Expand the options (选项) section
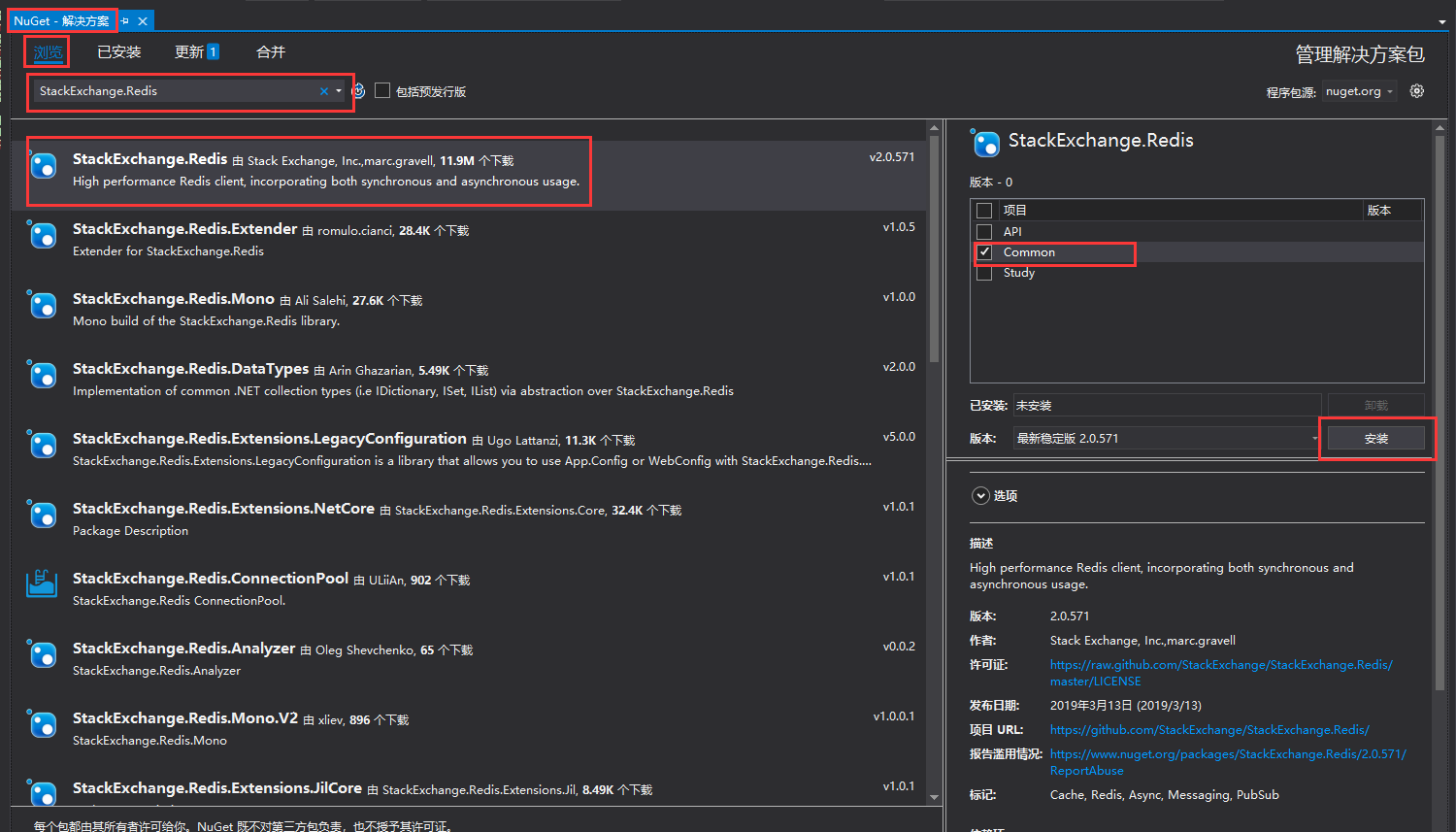Screen dimensions: 1456x832 tap(980, 496)
